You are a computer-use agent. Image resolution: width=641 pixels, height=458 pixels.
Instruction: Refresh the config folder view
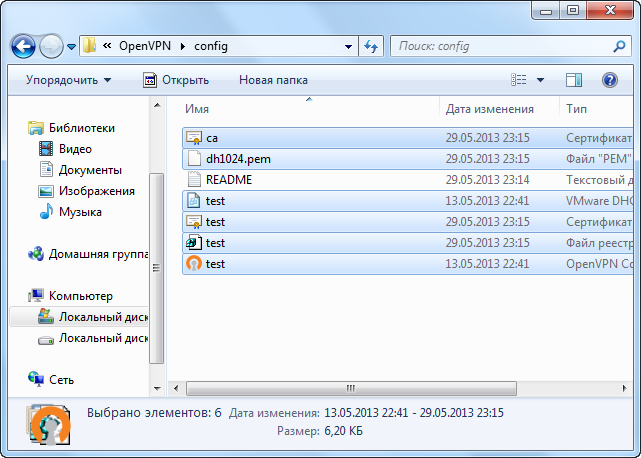pyautogui.click(x=371, y=46)
